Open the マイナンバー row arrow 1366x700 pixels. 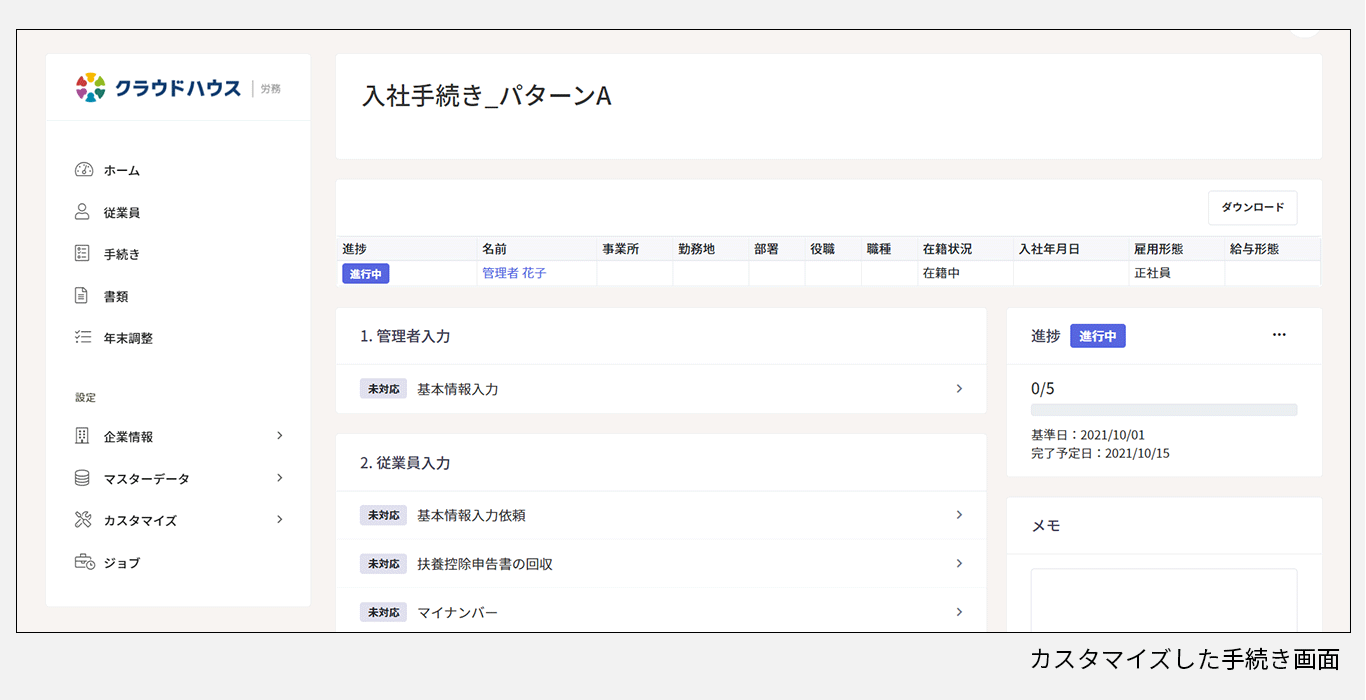point(959,612)
